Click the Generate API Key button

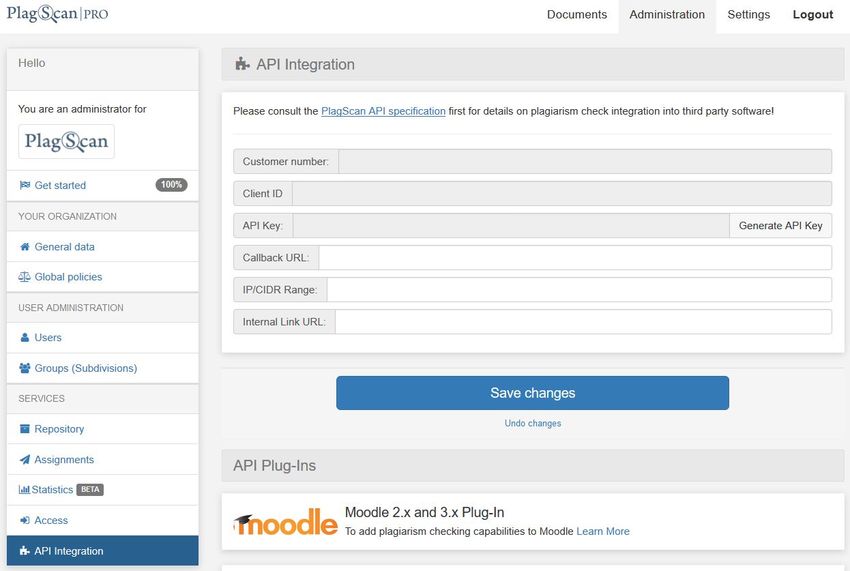point(780,226)
